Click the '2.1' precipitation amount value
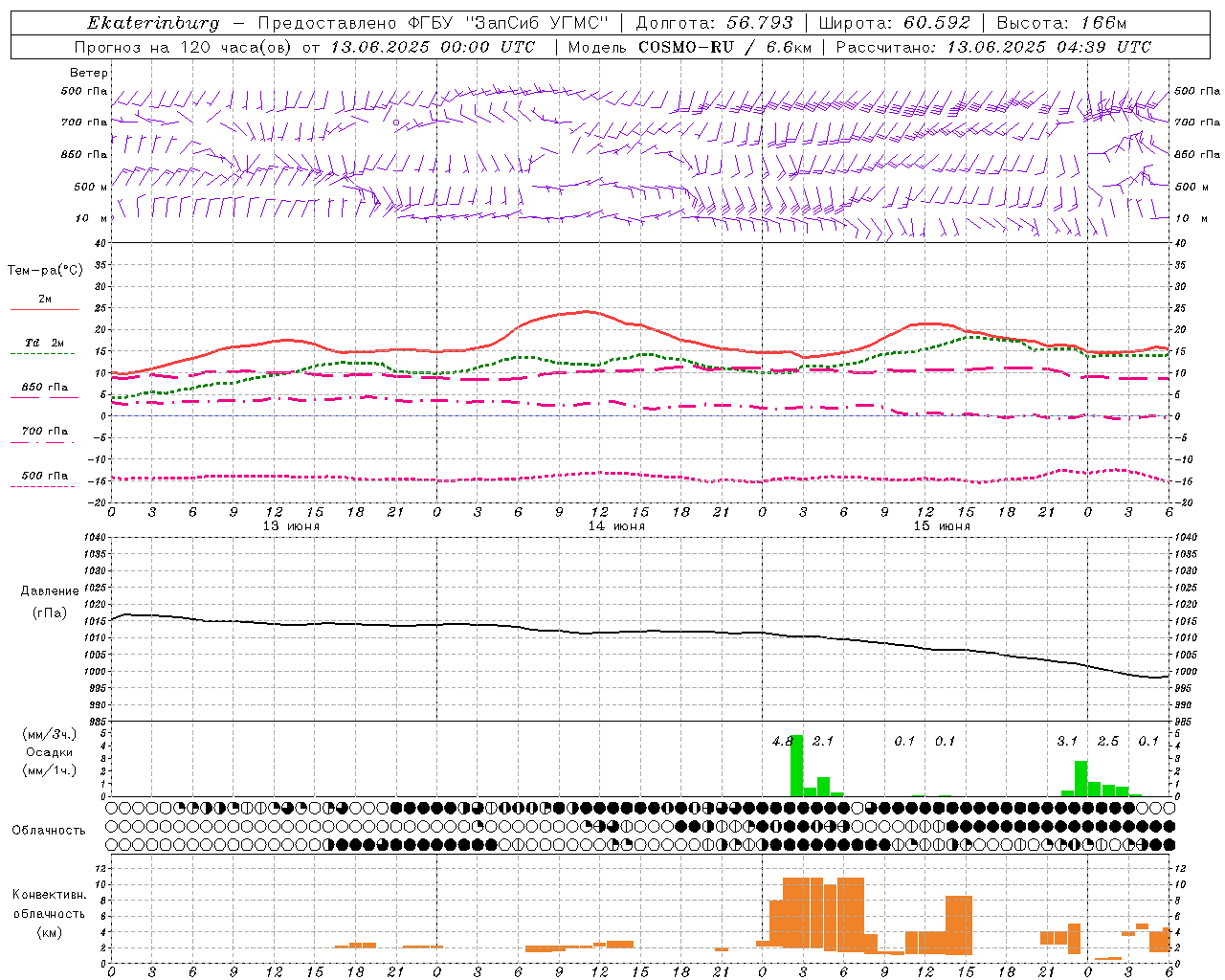1225x980 pixels. coord(823,742)
